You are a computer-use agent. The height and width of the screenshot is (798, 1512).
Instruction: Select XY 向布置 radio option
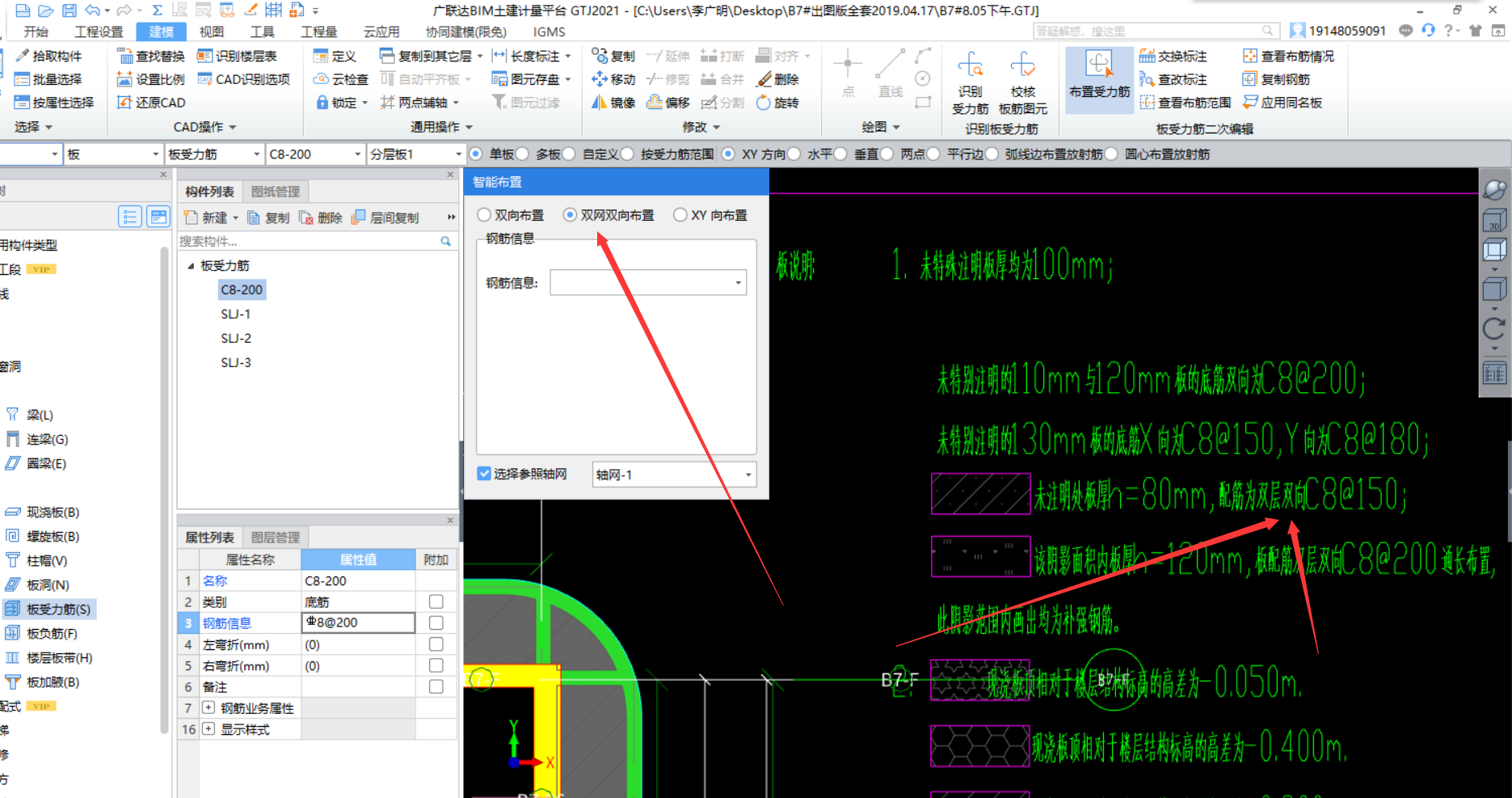click(710, 215)
